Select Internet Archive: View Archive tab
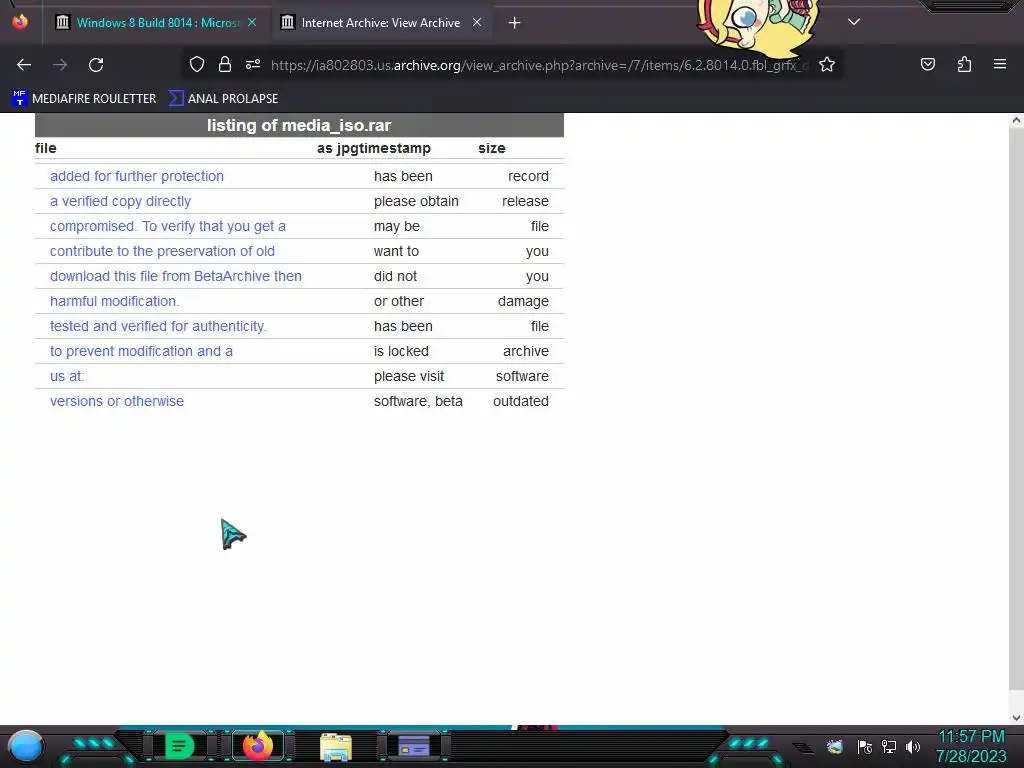The height and width of the screenshot is (768, 1024). point(381,22)
